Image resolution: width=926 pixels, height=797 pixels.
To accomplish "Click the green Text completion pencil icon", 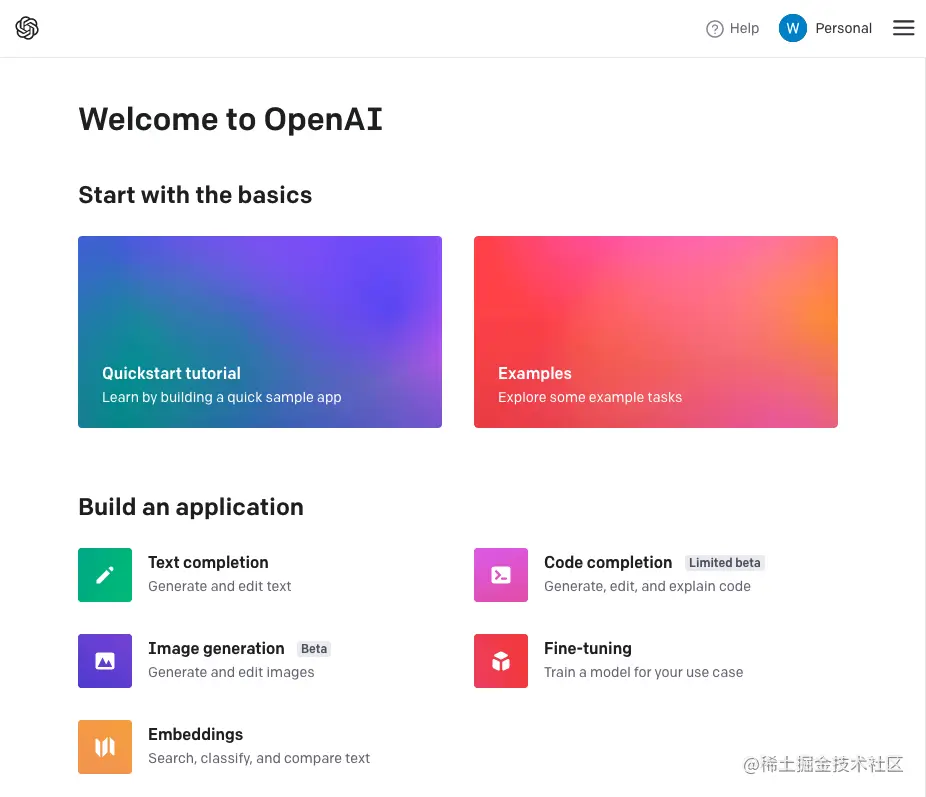I will click(105, 574).
